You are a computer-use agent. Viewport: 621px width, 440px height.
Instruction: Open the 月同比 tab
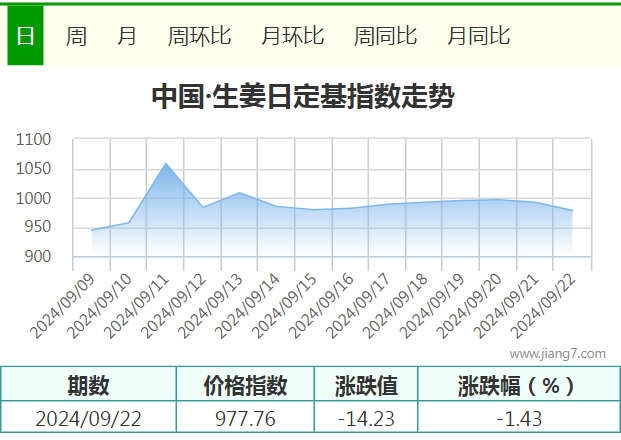[479, 36]
